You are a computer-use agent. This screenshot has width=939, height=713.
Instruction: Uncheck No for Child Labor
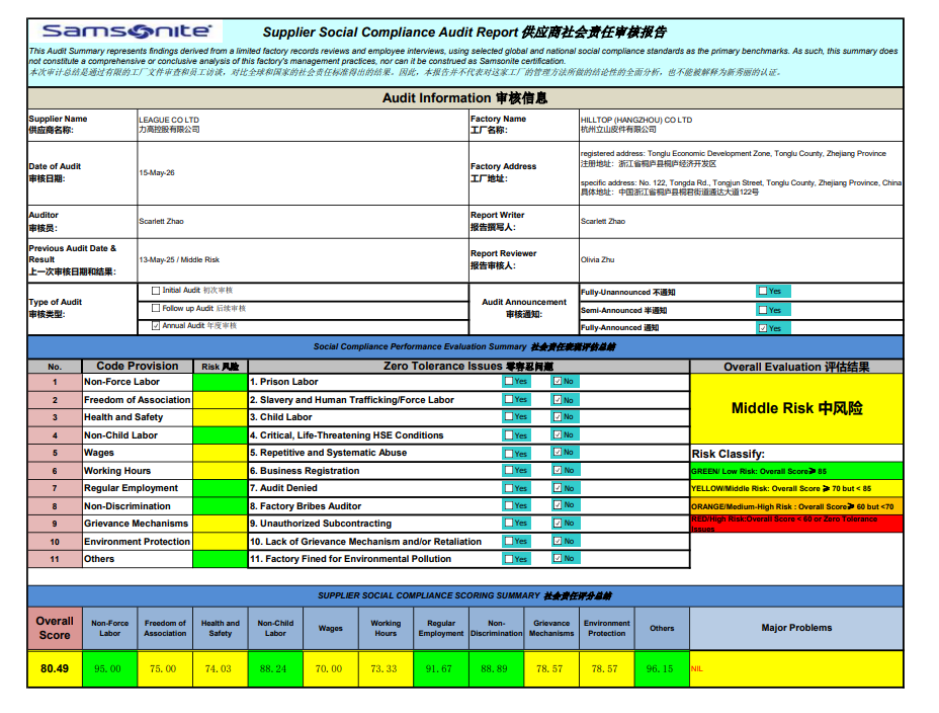click(558, 417)
